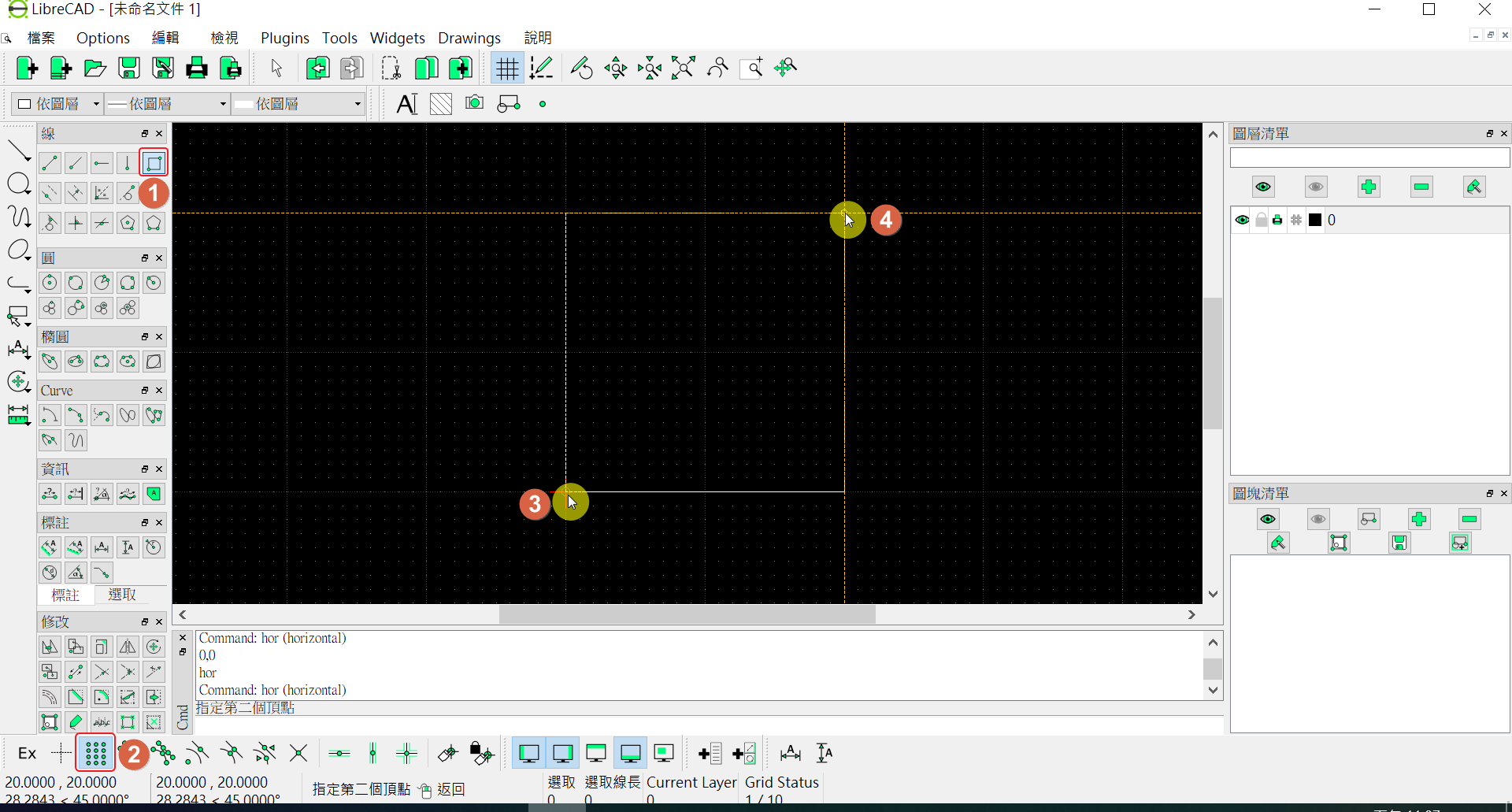Viewport: 1512px width, 812px height.
Task: Close the 線 tool panel
Action: coord(159,134)
